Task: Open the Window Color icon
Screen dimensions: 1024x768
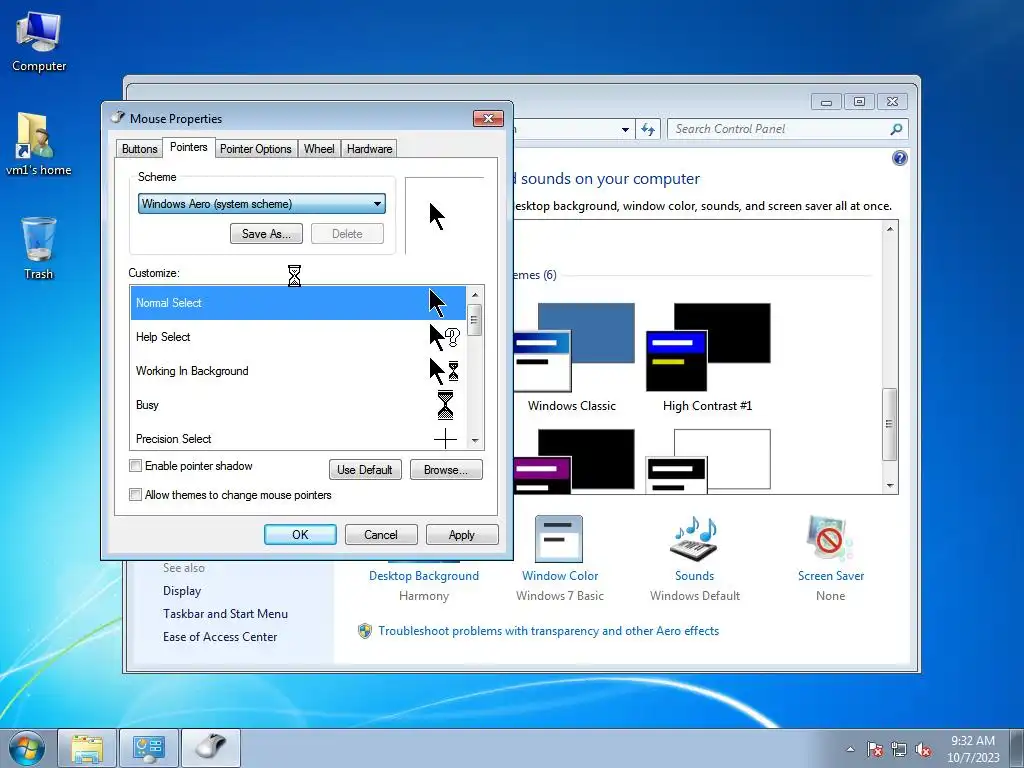Action: click(559, 539)
